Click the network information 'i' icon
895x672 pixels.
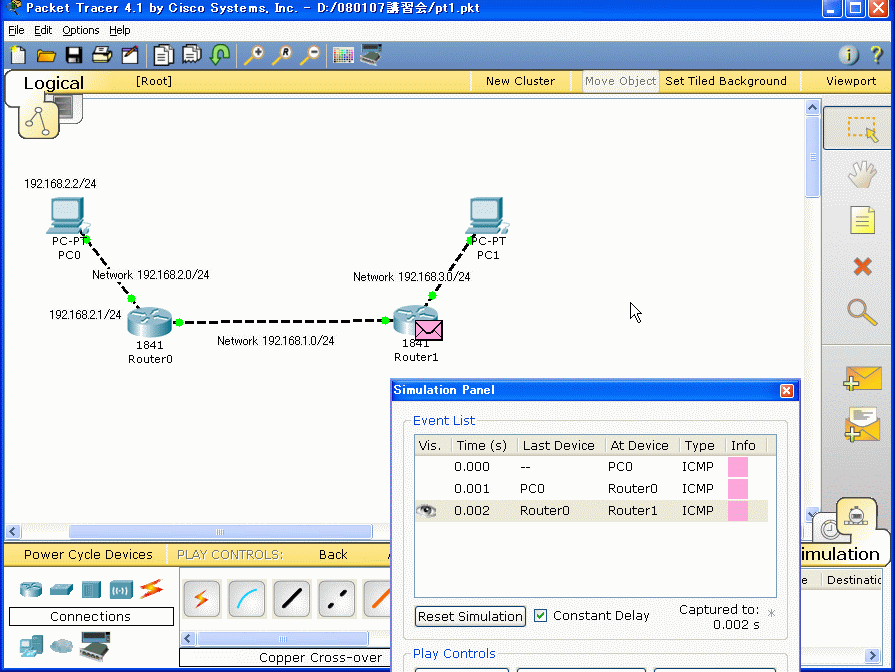[848, 55]
